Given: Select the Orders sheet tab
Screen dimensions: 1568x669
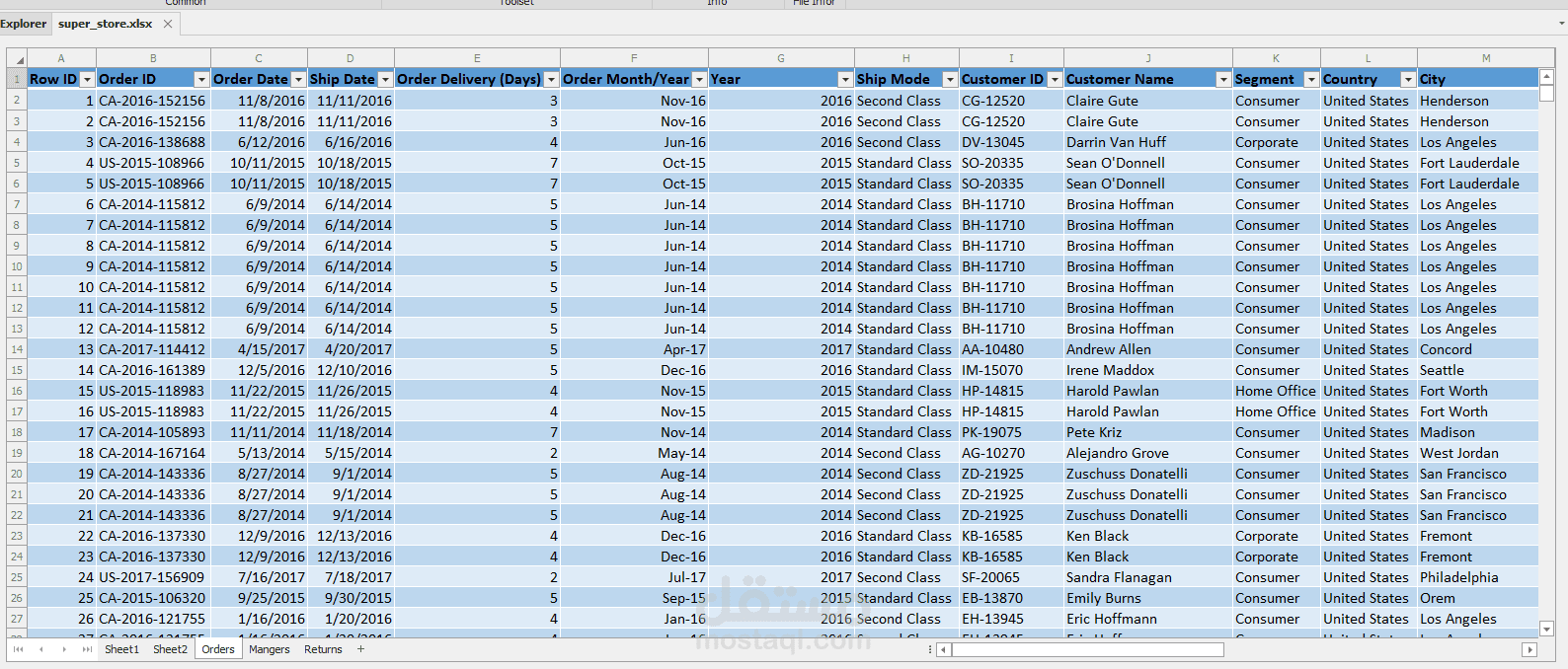Looking at the screenshot, I should point(218,649).
